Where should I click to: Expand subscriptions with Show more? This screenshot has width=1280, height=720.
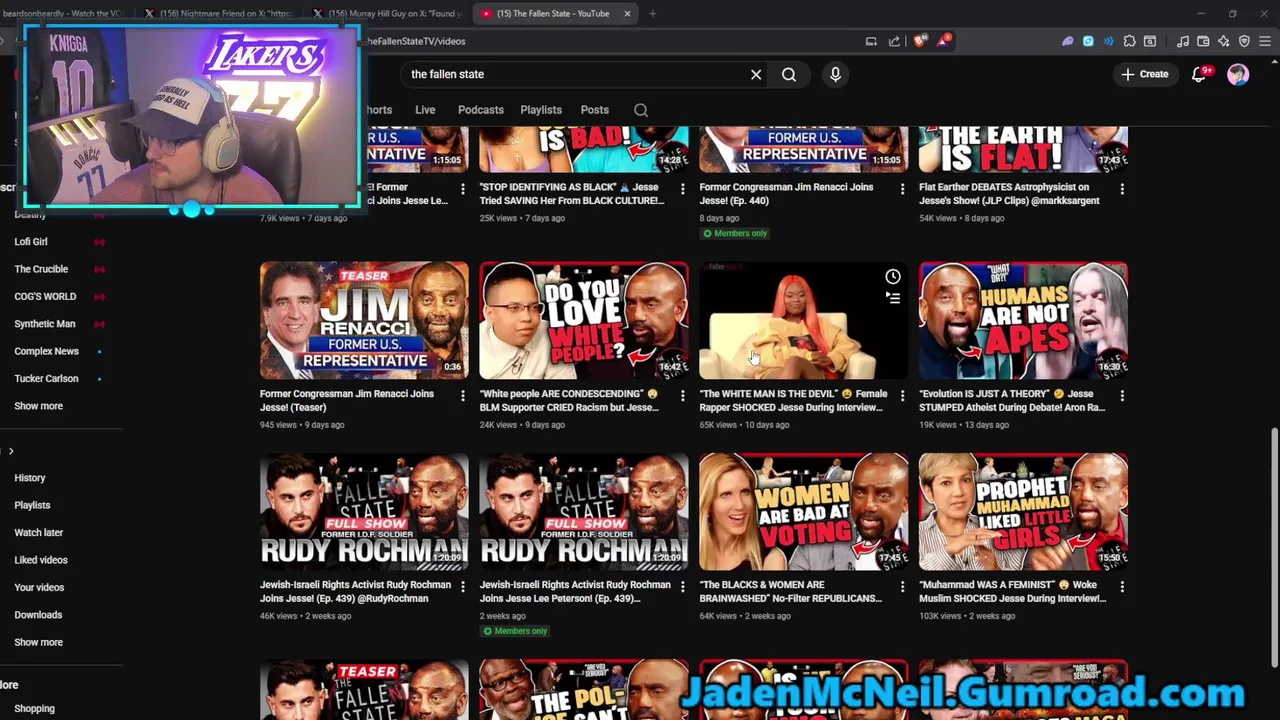point(38,406)
